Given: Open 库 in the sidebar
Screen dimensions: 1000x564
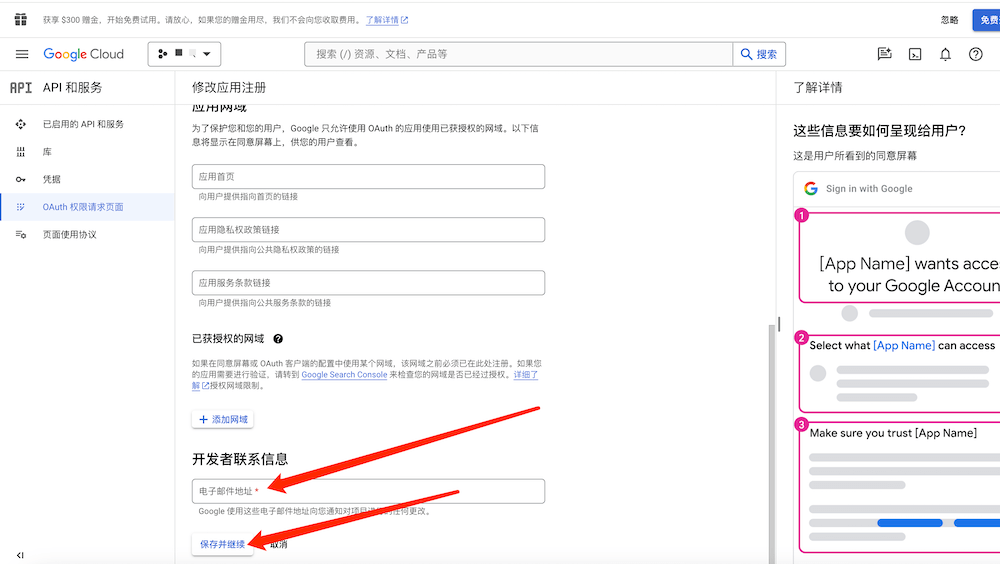Looking at the screenshot, I should click(47, 152).
